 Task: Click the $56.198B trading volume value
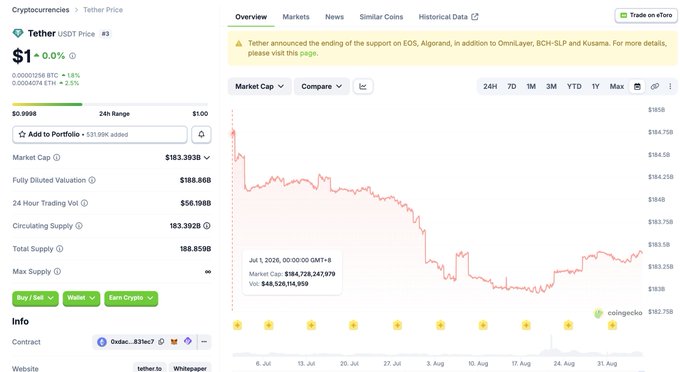point(196,203)
